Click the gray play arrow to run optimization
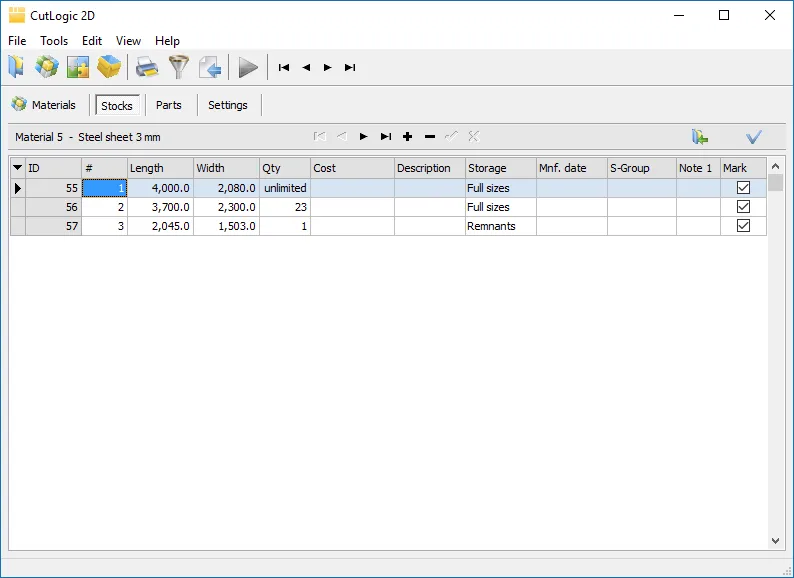 [x=248, y=67]
